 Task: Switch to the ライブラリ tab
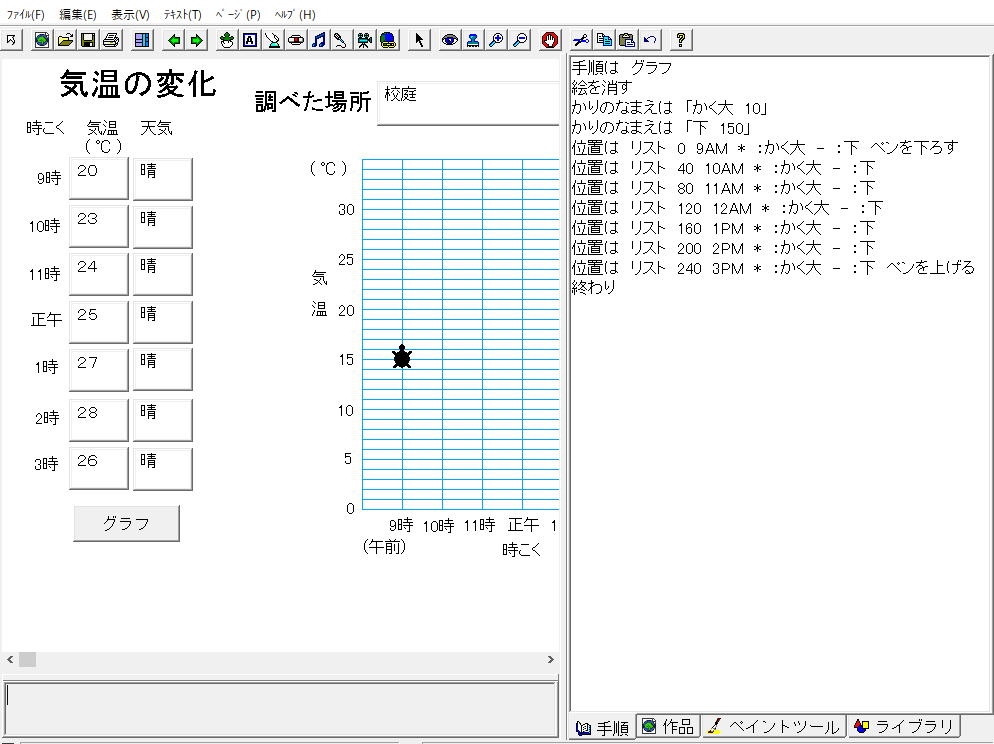[903, 727]
